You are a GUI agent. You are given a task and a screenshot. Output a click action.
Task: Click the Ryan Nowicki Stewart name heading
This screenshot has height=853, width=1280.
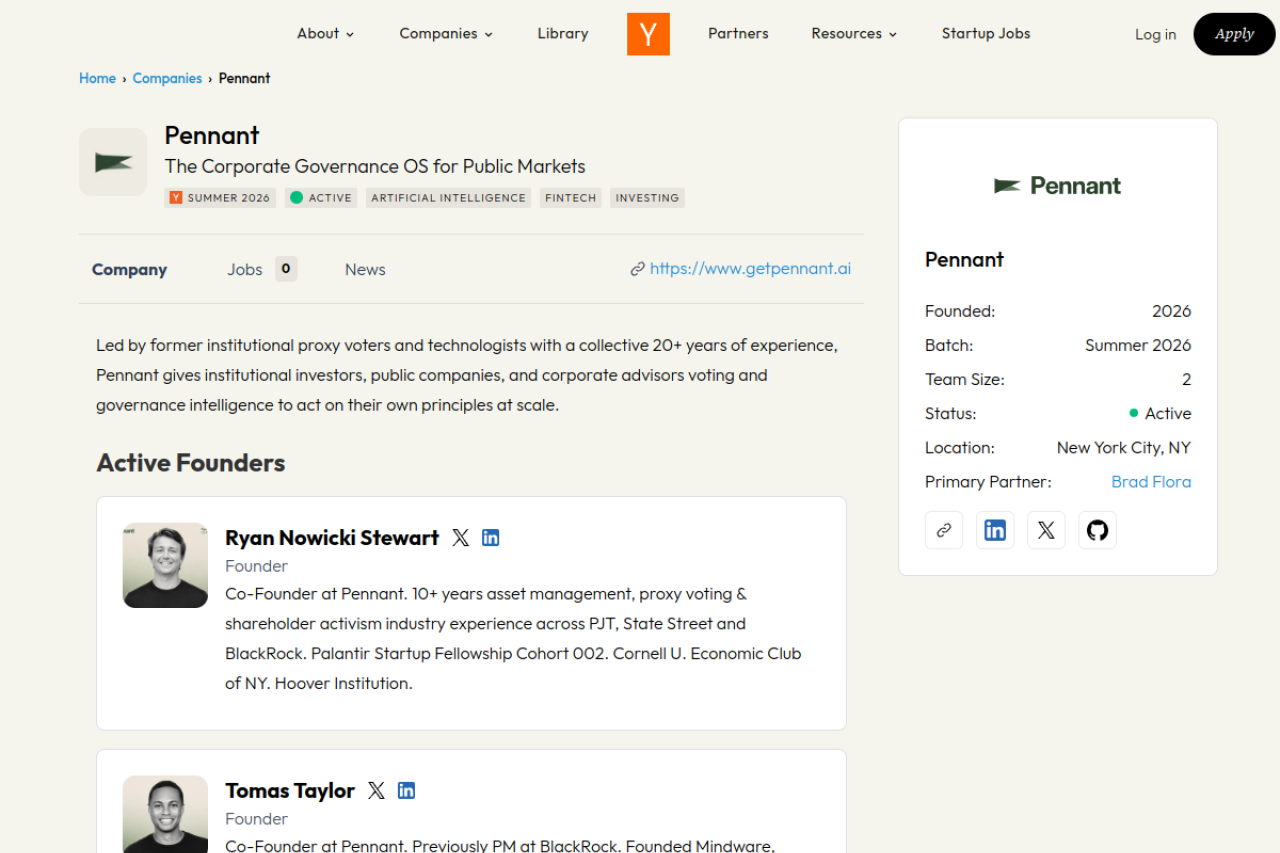tap(332, 538)
